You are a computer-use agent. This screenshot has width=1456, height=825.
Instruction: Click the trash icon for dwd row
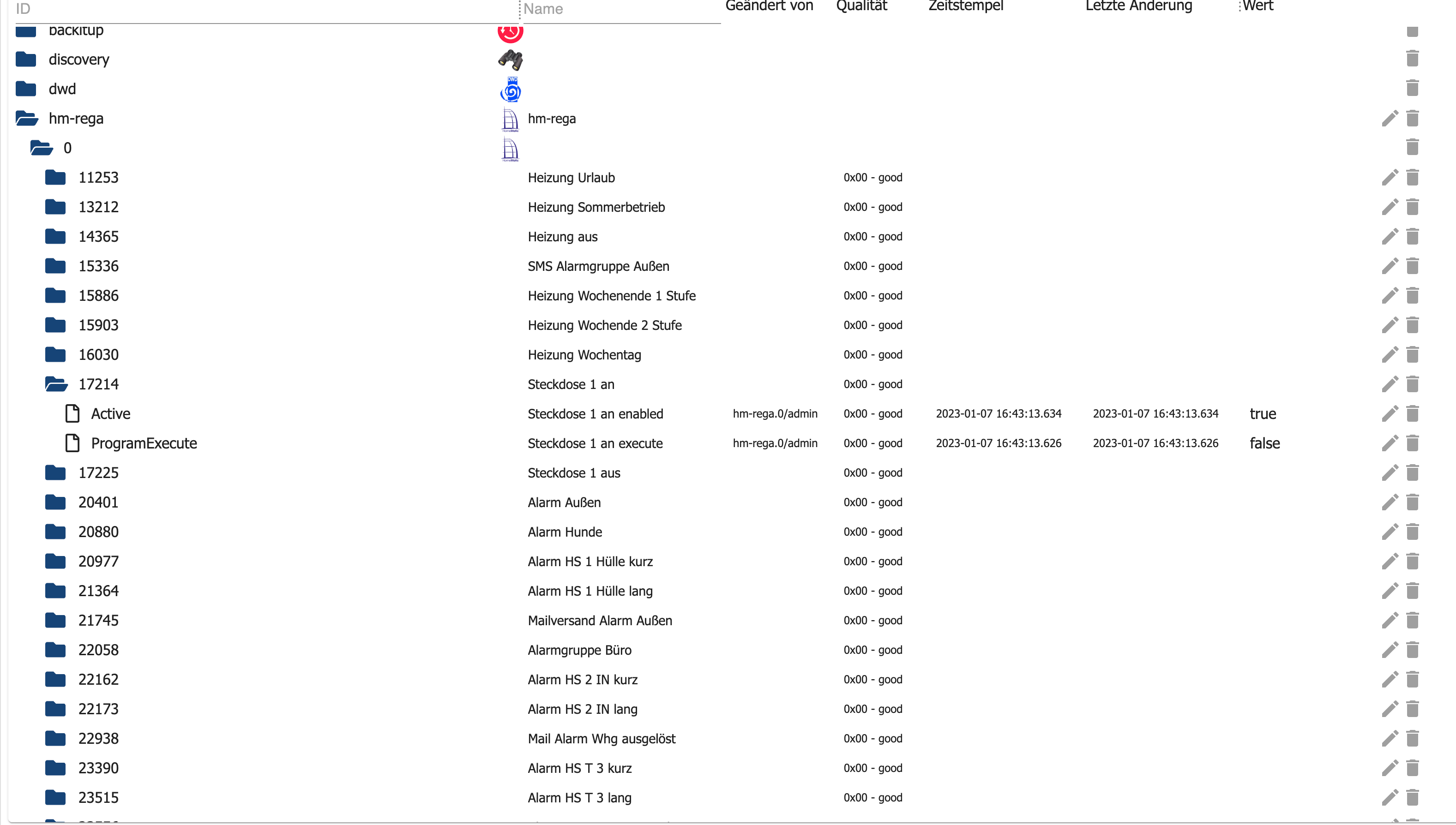click(x=1412, y=89)
